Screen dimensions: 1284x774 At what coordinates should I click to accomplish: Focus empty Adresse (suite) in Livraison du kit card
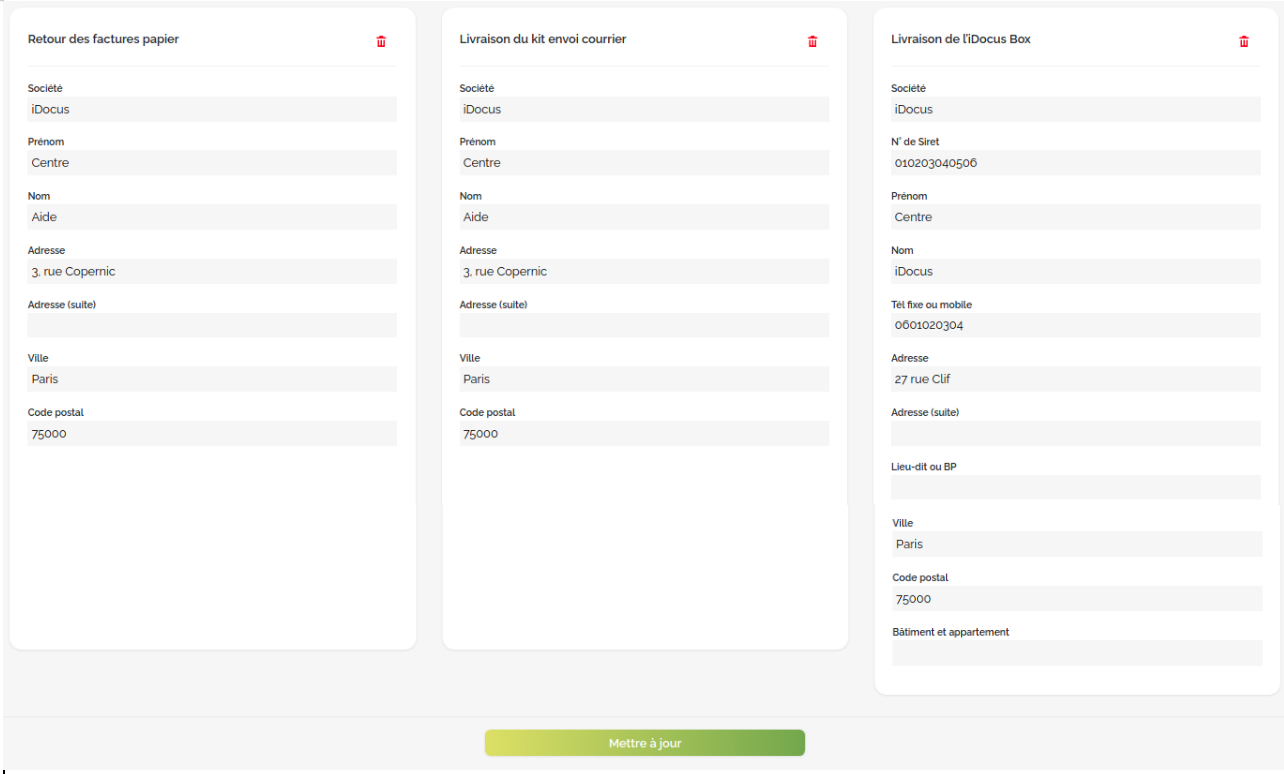pyautogui.click(x=644, y=325)
